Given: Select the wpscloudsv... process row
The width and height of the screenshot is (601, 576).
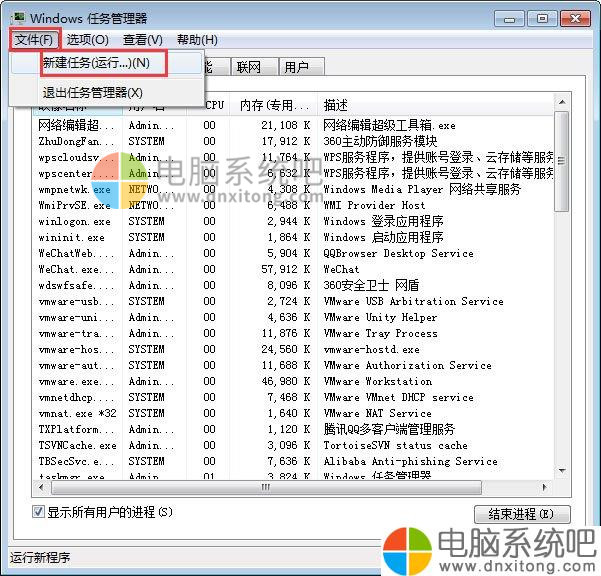Looking at the screenshot, I should 293,158.
